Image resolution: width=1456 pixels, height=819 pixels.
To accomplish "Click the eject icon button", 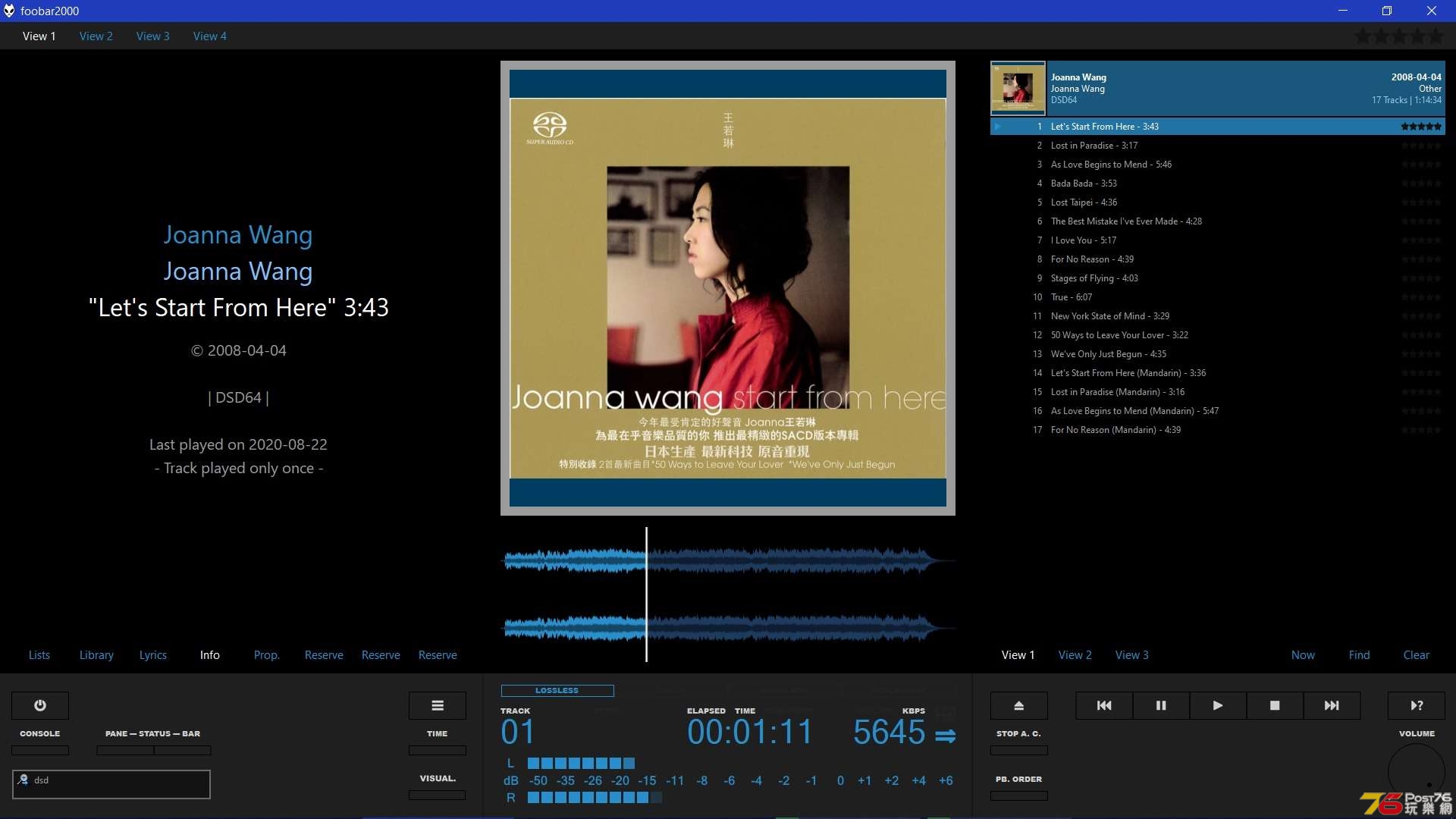I will pyautogui.click(x=1019, y=705).
